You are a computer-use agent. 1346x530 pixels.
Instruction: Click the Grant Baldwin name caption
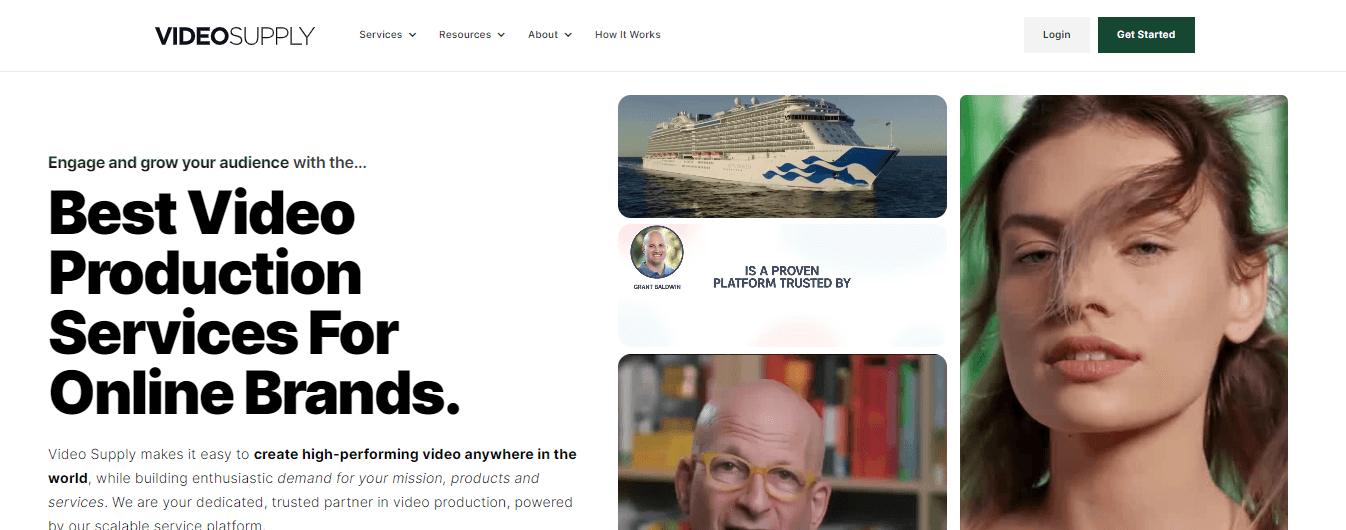[x=657, y=287]
